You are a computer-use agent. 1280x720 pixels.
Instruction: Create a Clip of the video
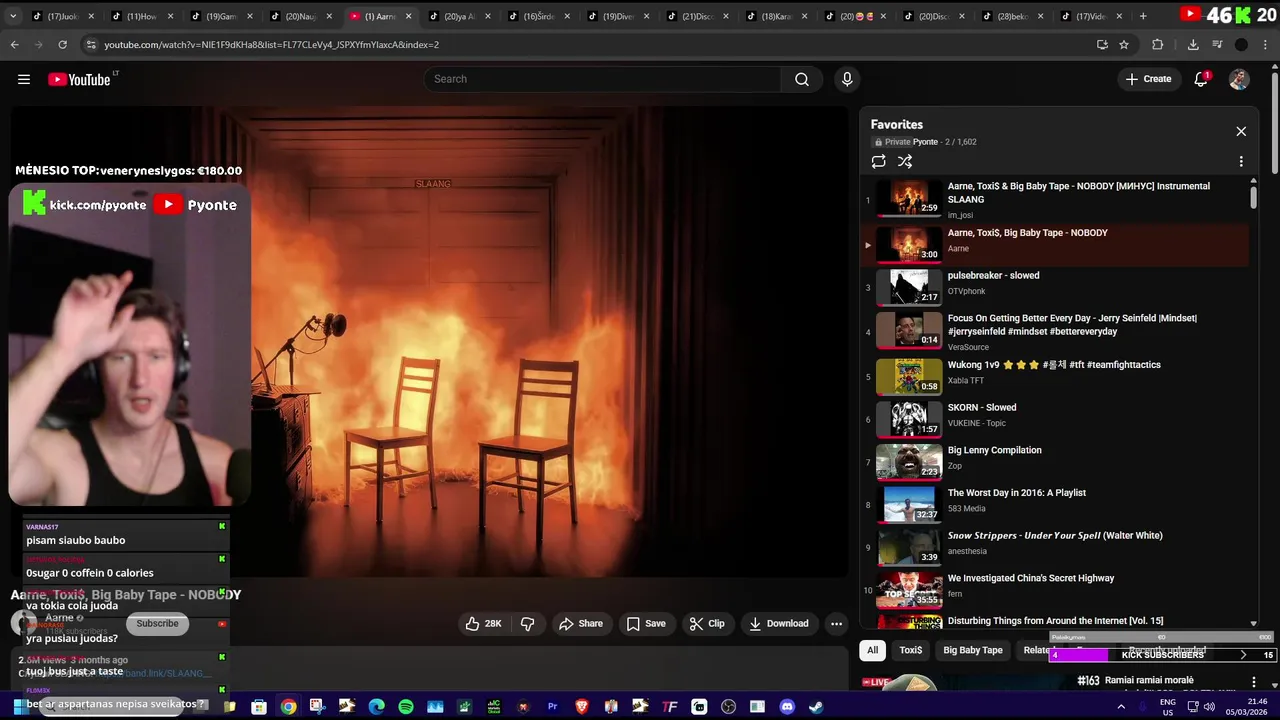707,623
